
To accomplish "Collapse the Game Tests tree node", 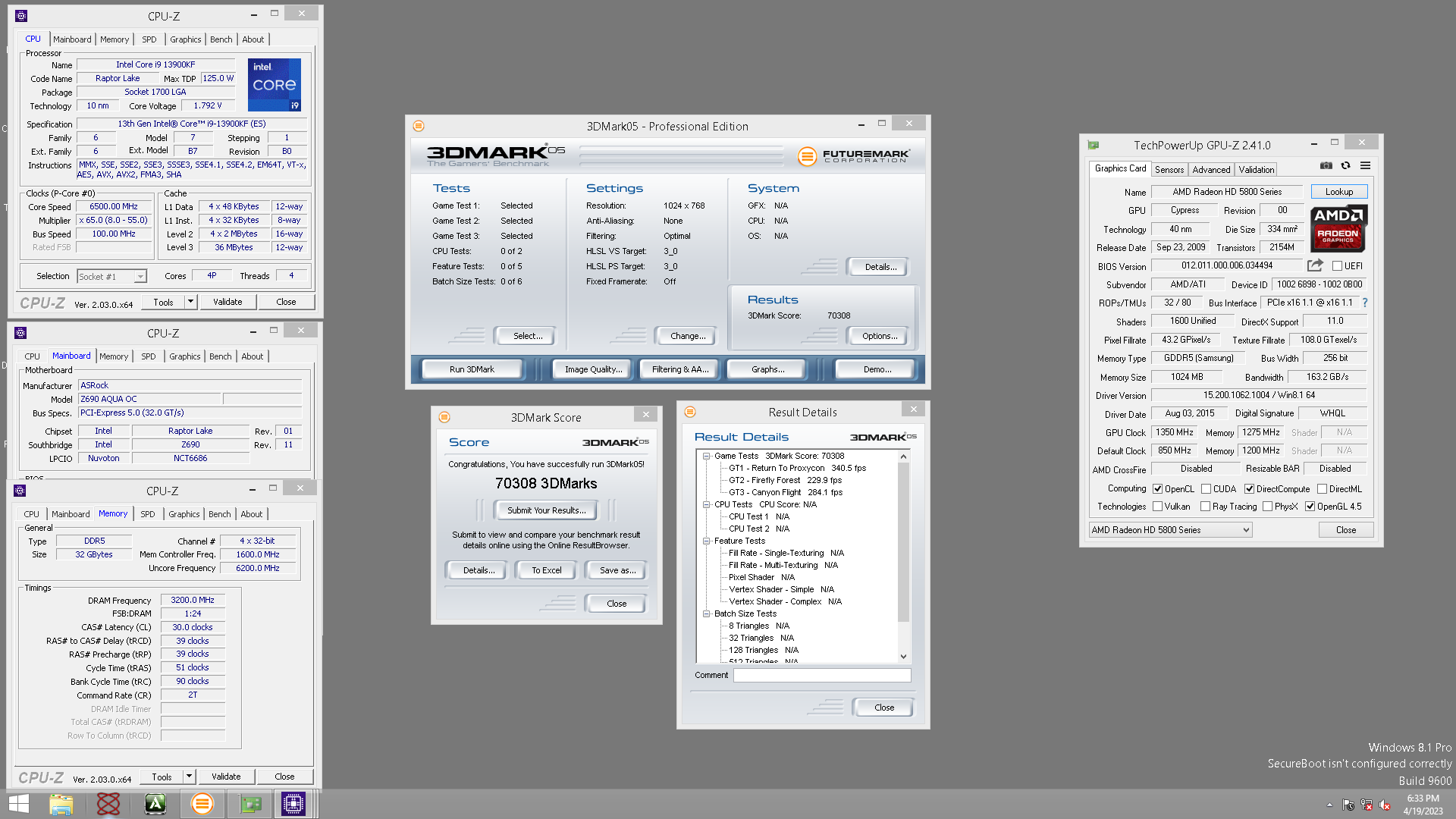I will click(706, 456).
